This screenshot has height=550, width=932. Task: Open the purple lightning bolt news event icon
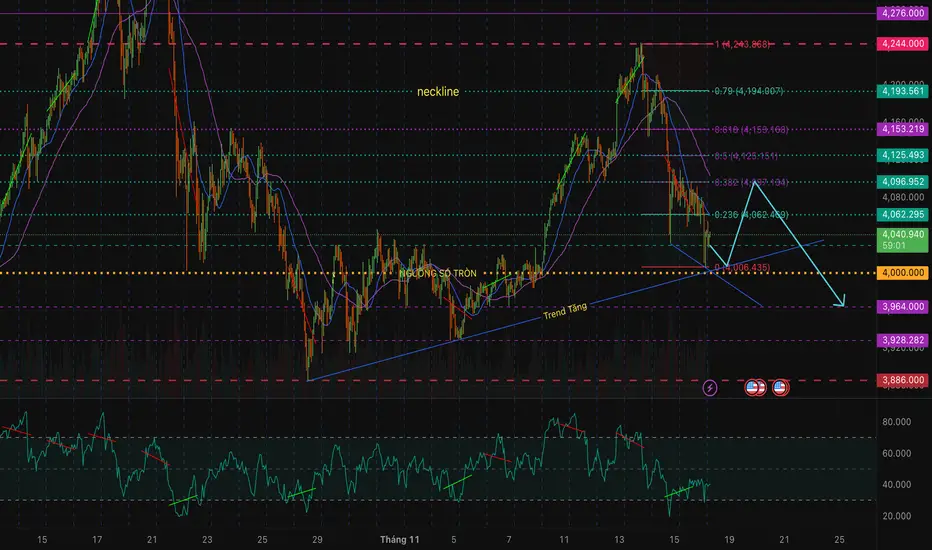(709, 388)
